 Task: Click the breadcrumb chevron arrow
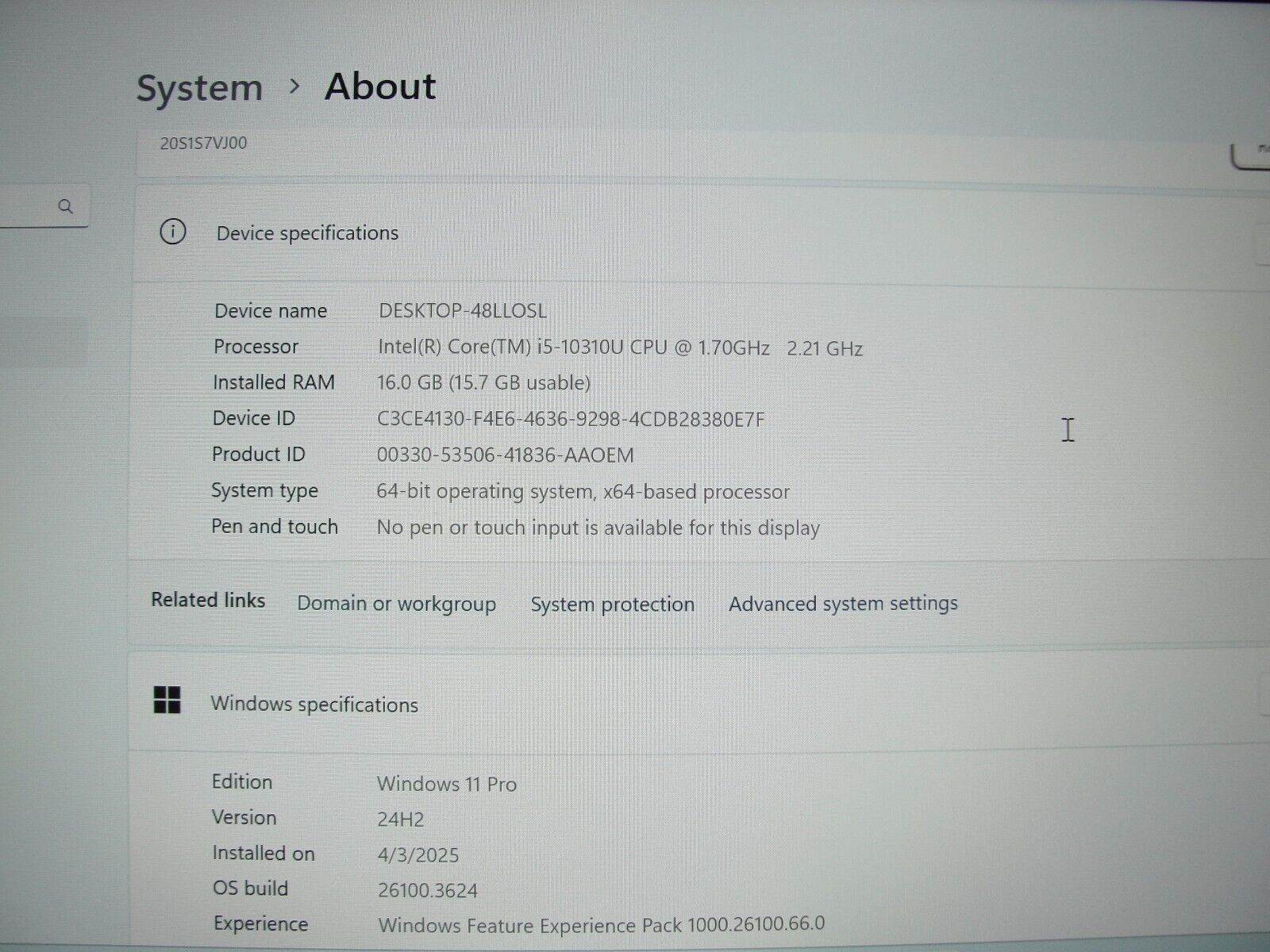pyautogui.click(x=294, y=86)
